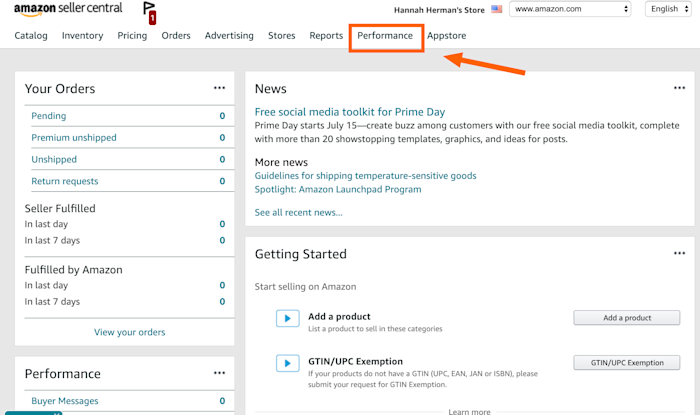700x415 pixels.
Task: Open Return requests link
Action: point(65,181)
